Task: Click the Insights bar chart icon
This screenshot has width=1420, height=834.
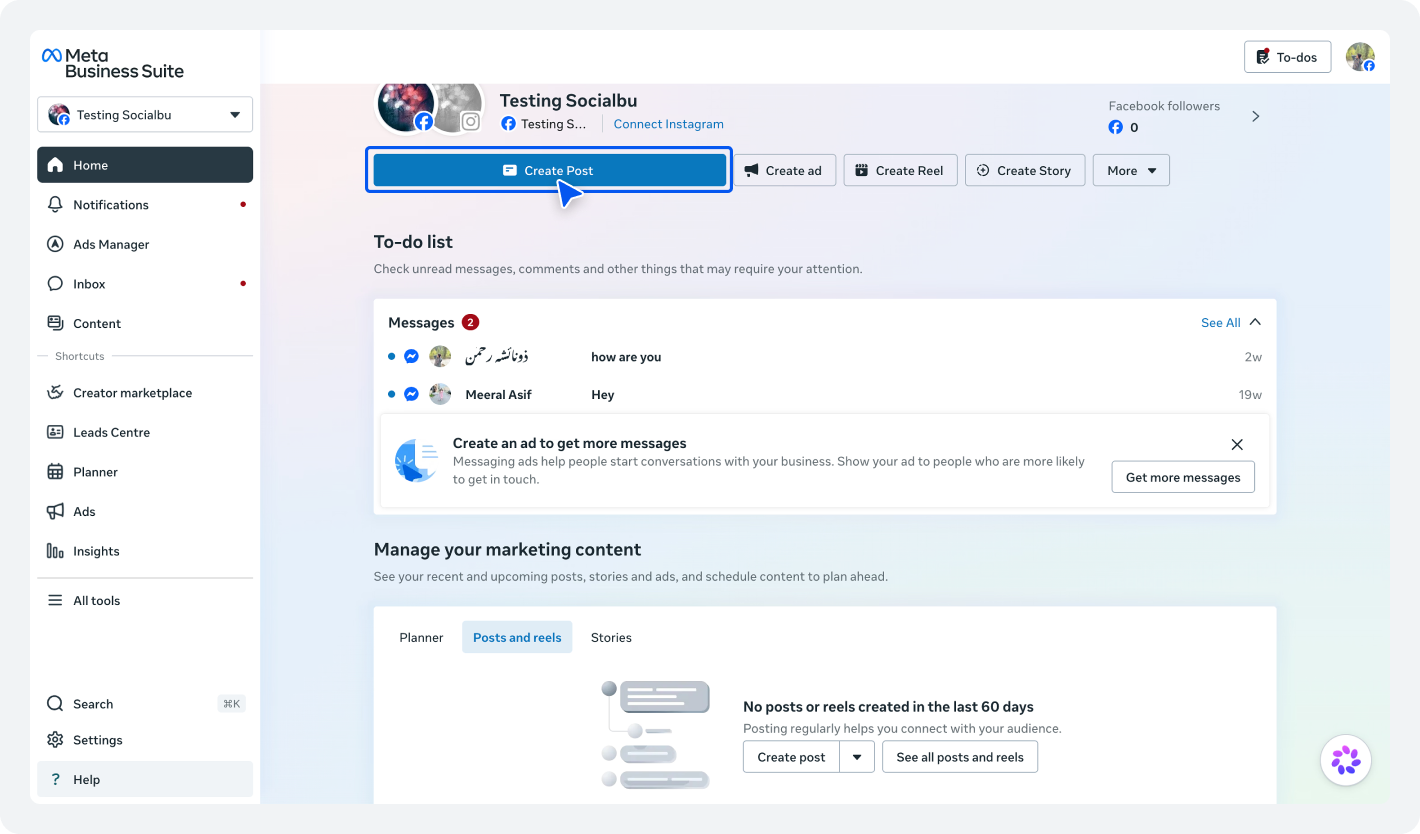Action: click(x=55, y=551)
